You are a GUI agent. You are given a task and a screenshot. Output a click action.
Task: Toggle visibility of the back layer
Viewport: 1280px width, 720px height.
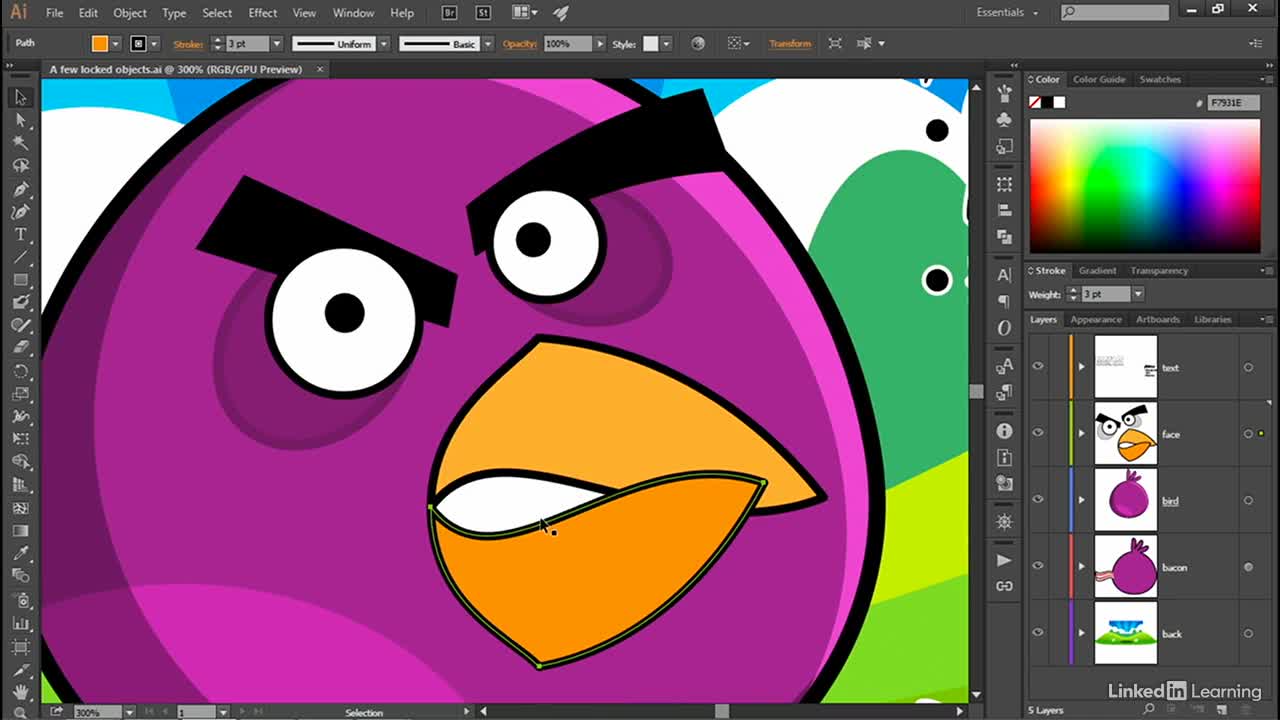pyautogui.click(x=1038, y=632)
